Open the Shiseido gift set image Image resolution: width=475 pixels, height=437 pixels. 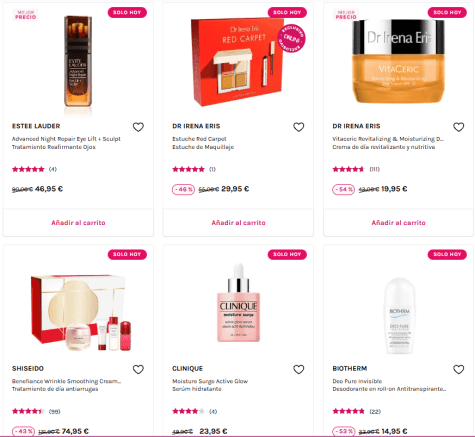click(x=80, y=312)
